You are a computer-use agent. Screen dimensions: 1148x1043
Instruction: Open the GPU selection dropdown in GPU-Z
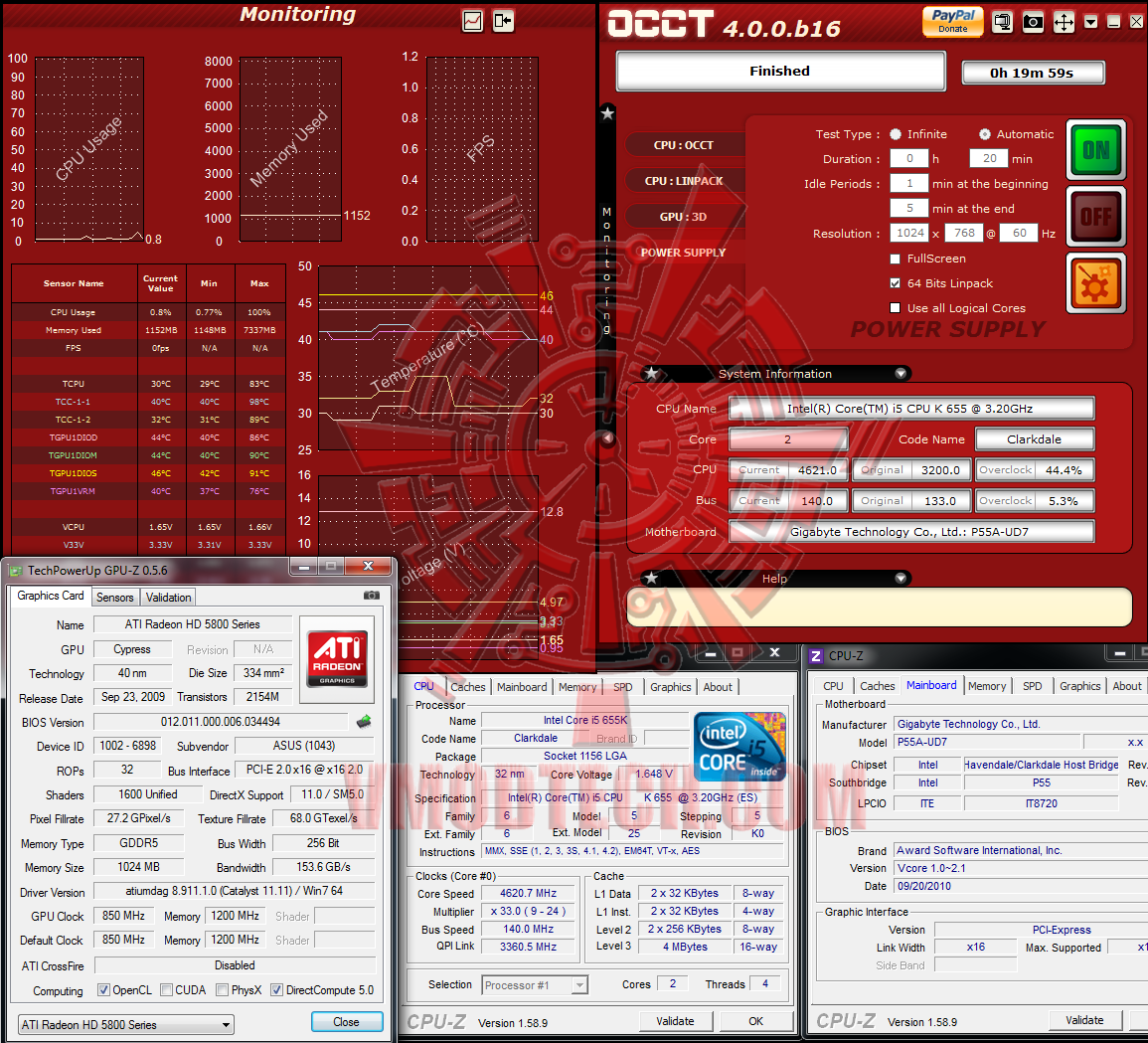(125, 1024)
